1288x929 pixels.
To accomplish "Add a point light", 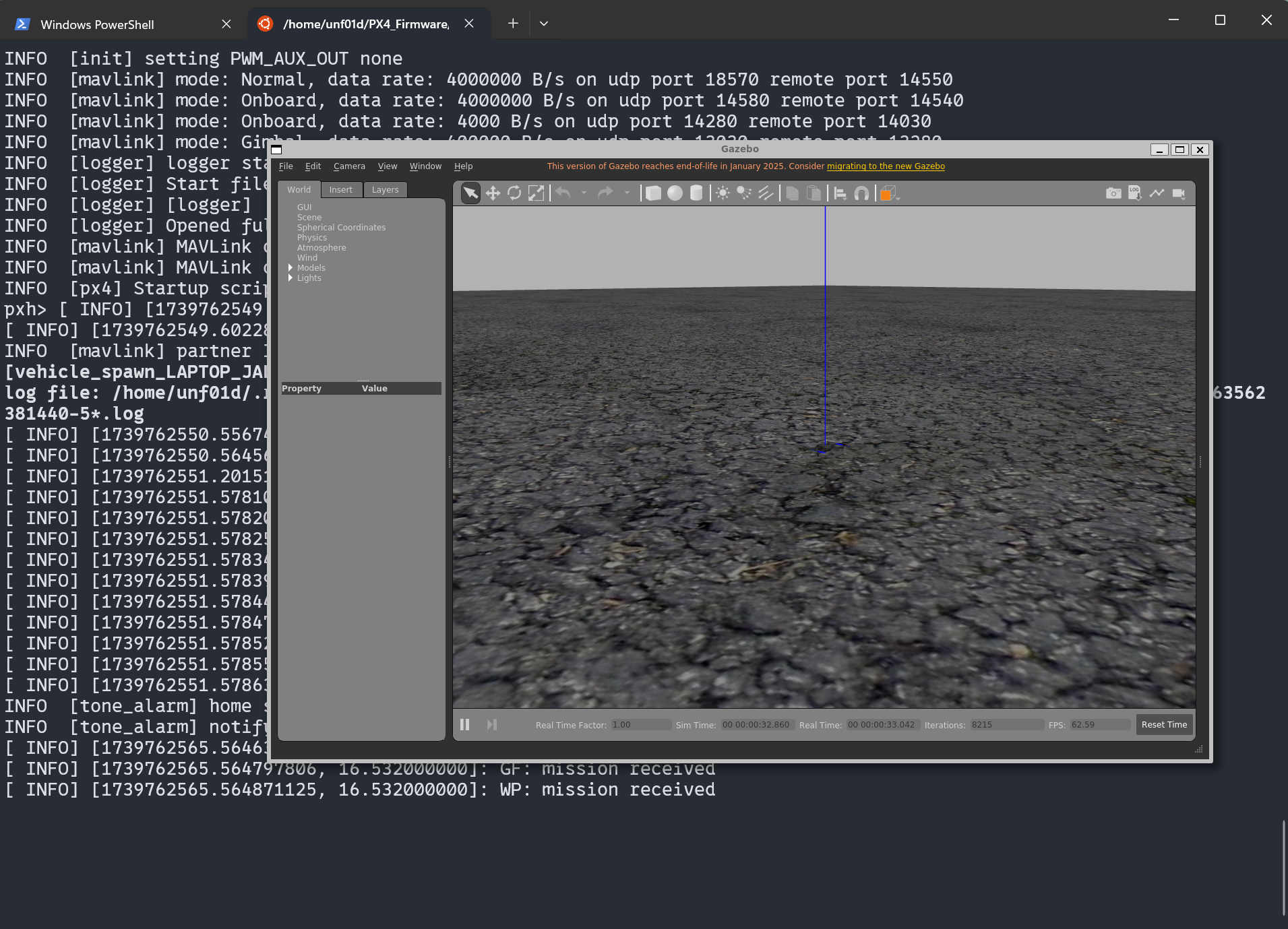I will [x=723, y=193].
